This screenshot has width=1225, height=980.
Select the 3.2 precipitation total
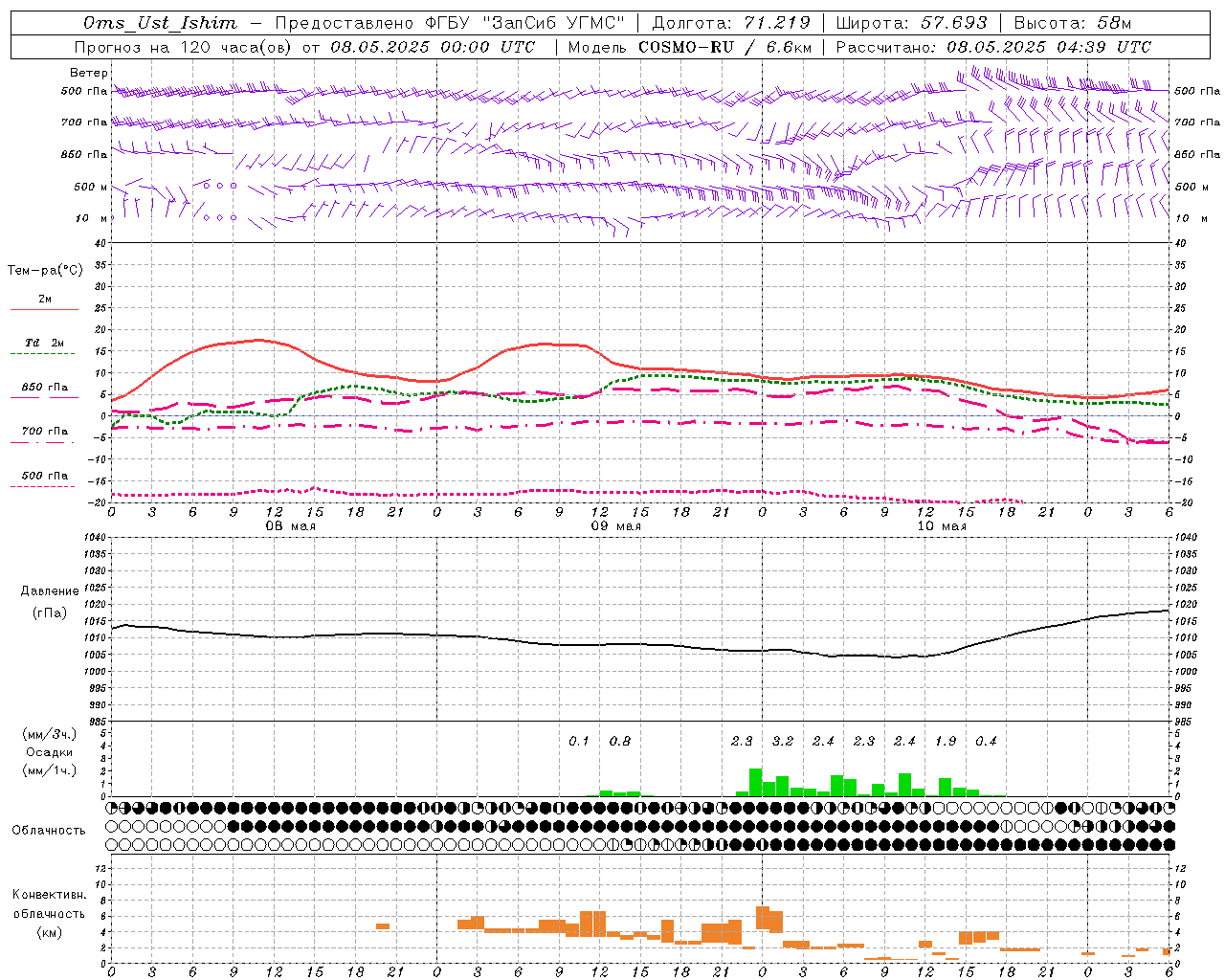(x=782, y=741)
